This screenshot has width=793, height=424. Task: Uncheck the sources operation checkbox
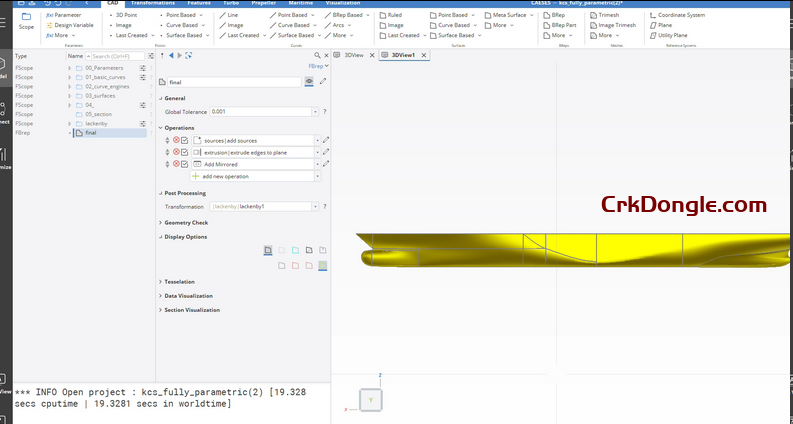[185, 140]
